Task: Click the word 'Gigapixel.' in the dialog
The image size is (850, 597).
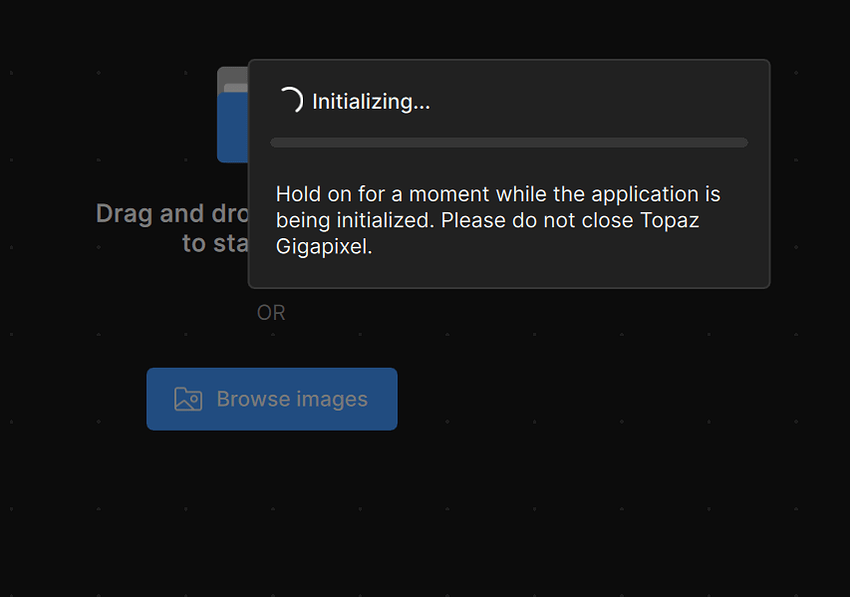Action: (x=324, y=247)
